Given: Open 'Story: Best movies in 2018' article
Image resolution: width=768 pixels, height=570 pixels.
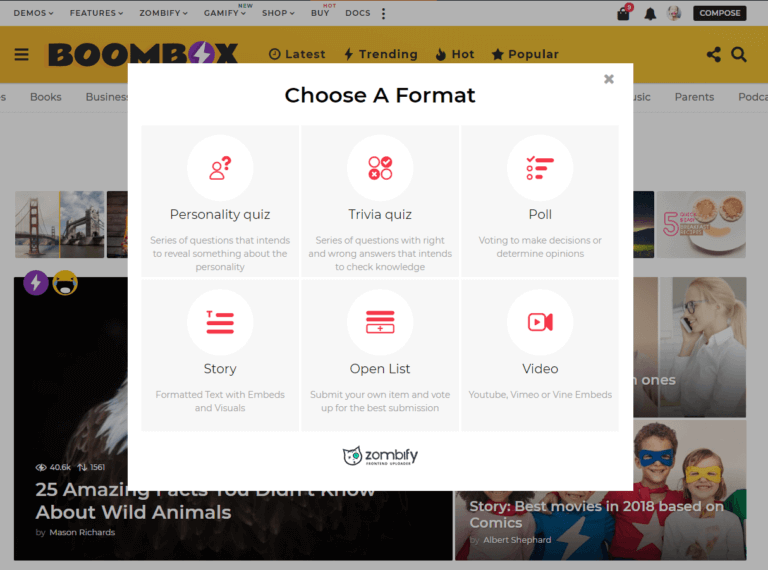Looking at the screenshot, I should click(596, 514).
